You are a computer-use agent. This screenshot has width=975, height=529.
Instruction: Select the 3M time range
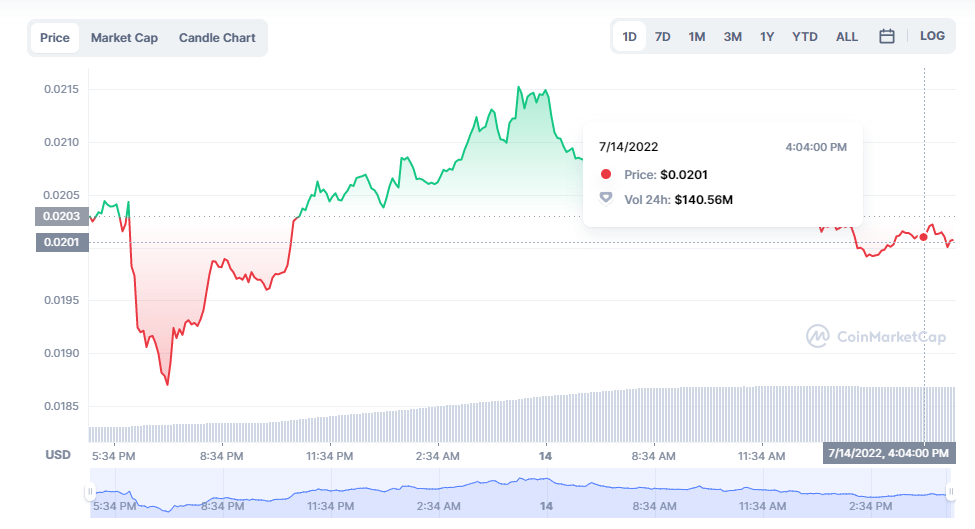click(732, 37)
